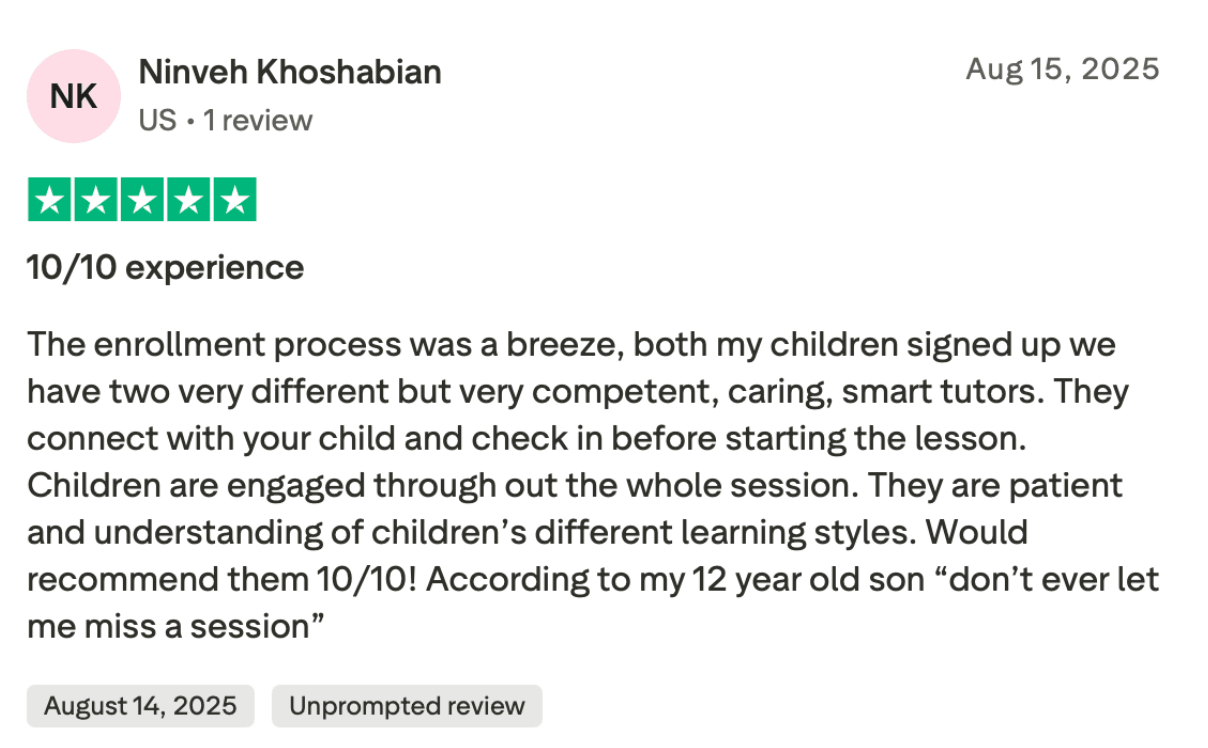Click the Aug 15, 2025 posted date
Viewport: 1208px width, 748px height.
1062,69
